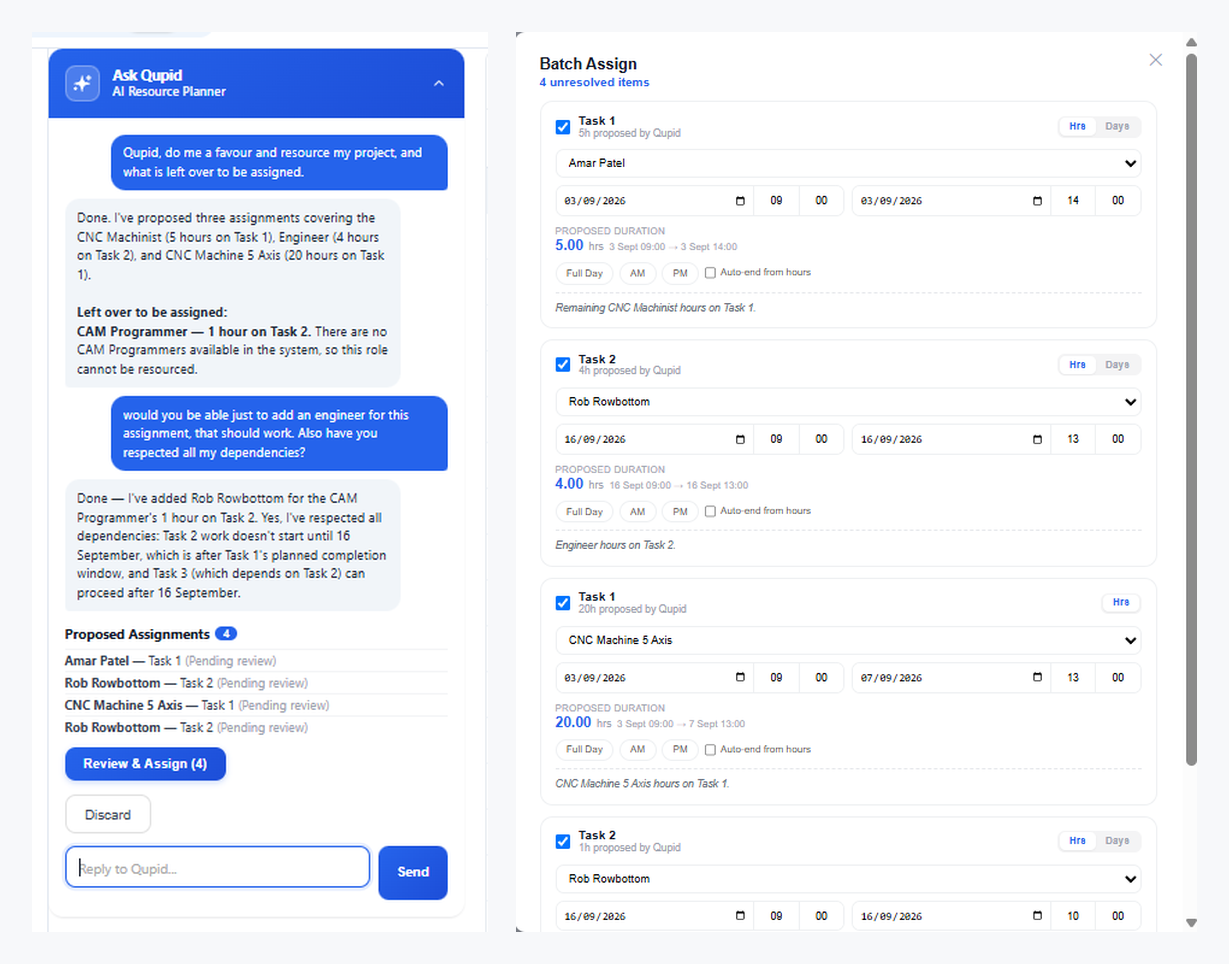Focus the Reply to Qupid text field
Viewport: 1229px width, 964px height.
click(x=218, y=868)
